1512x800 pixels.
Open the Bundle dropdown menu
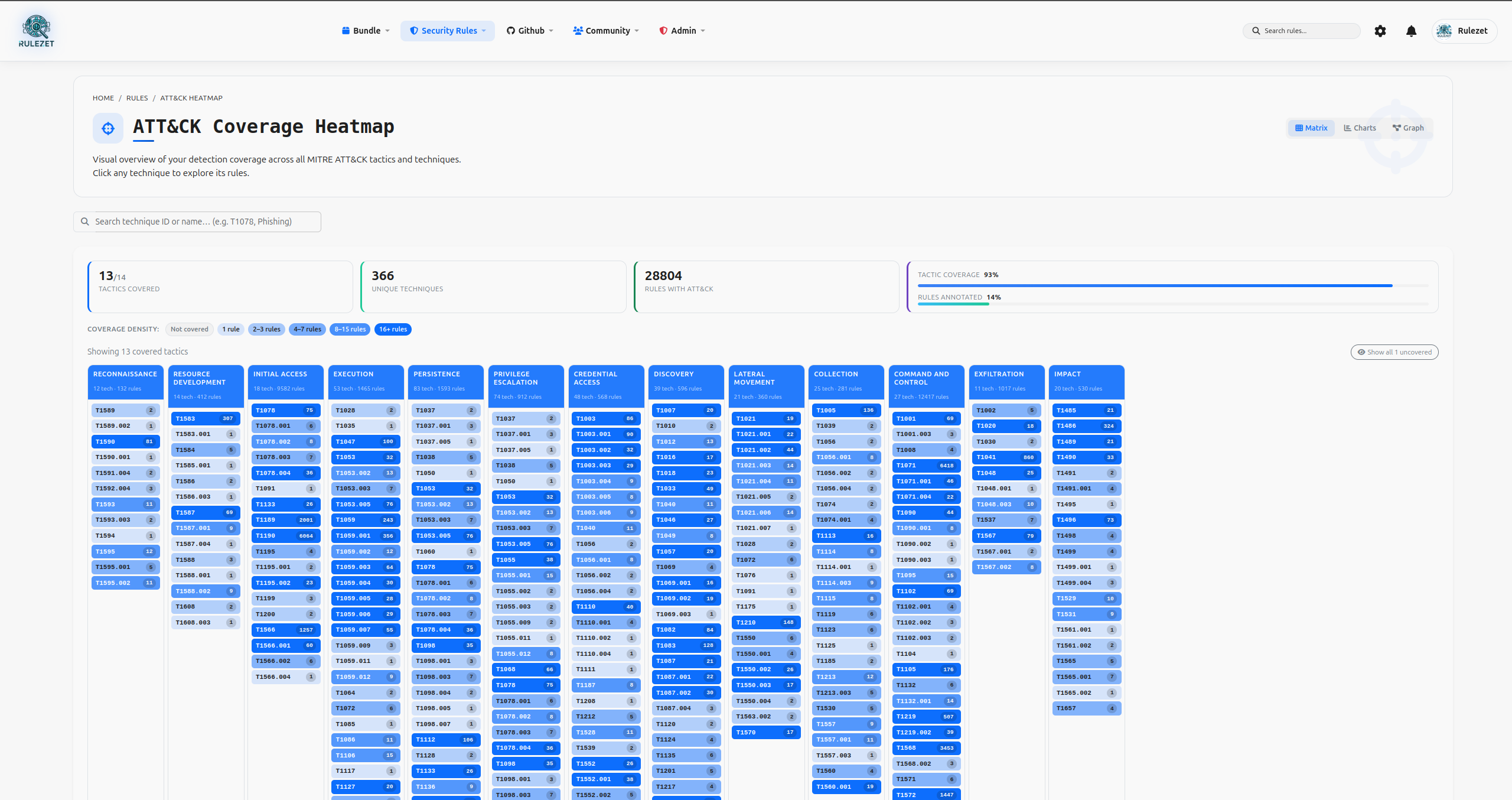pos(366,31)
